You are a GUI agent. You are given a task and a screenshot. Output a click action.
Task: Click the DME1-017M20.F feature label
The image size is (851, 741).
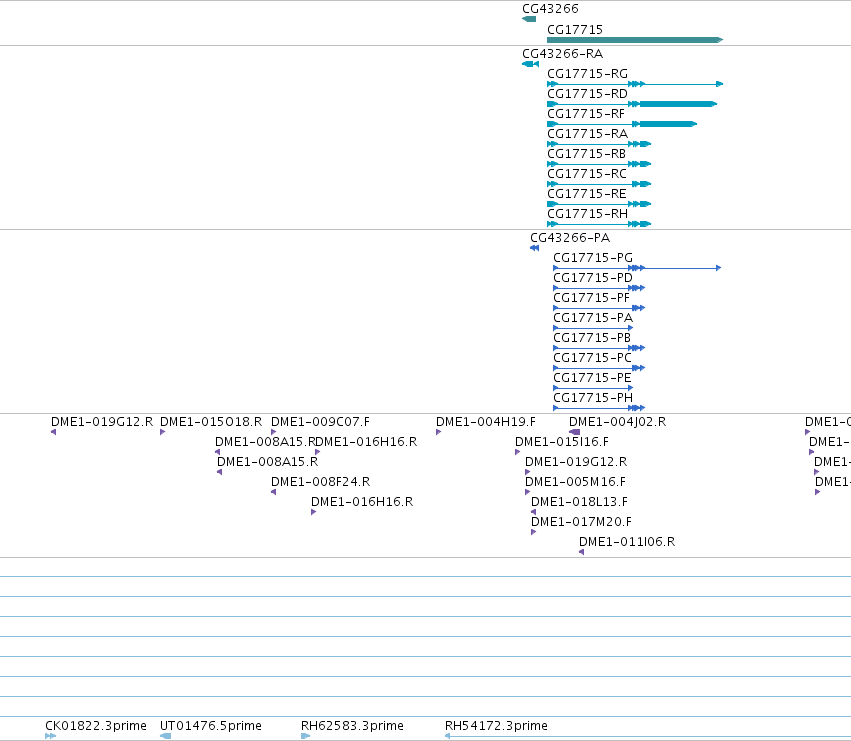pyautogui.click(x=581, y=522)
